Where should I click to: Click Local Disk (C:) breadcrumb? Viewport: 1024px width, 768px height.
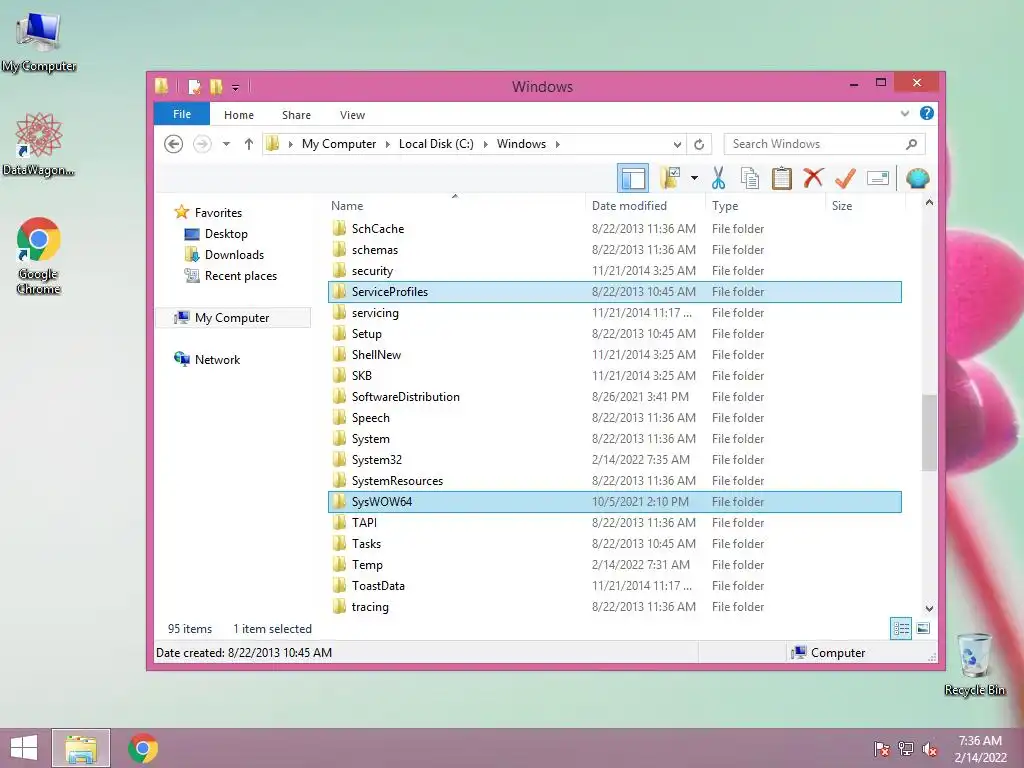pos(436,144)
